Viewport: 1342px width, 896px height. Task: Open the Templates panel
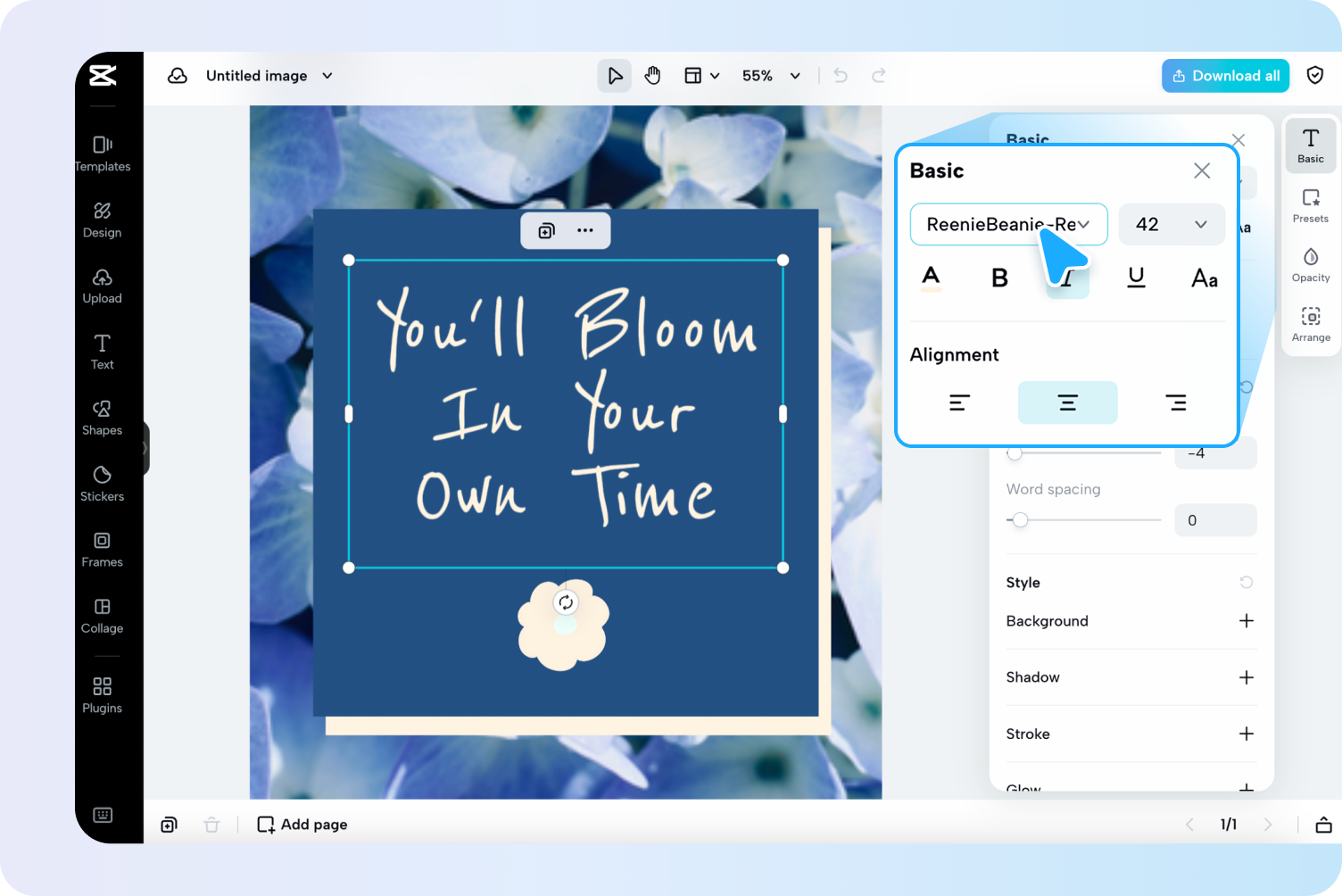pyautogui.click(x=102, y=153)
